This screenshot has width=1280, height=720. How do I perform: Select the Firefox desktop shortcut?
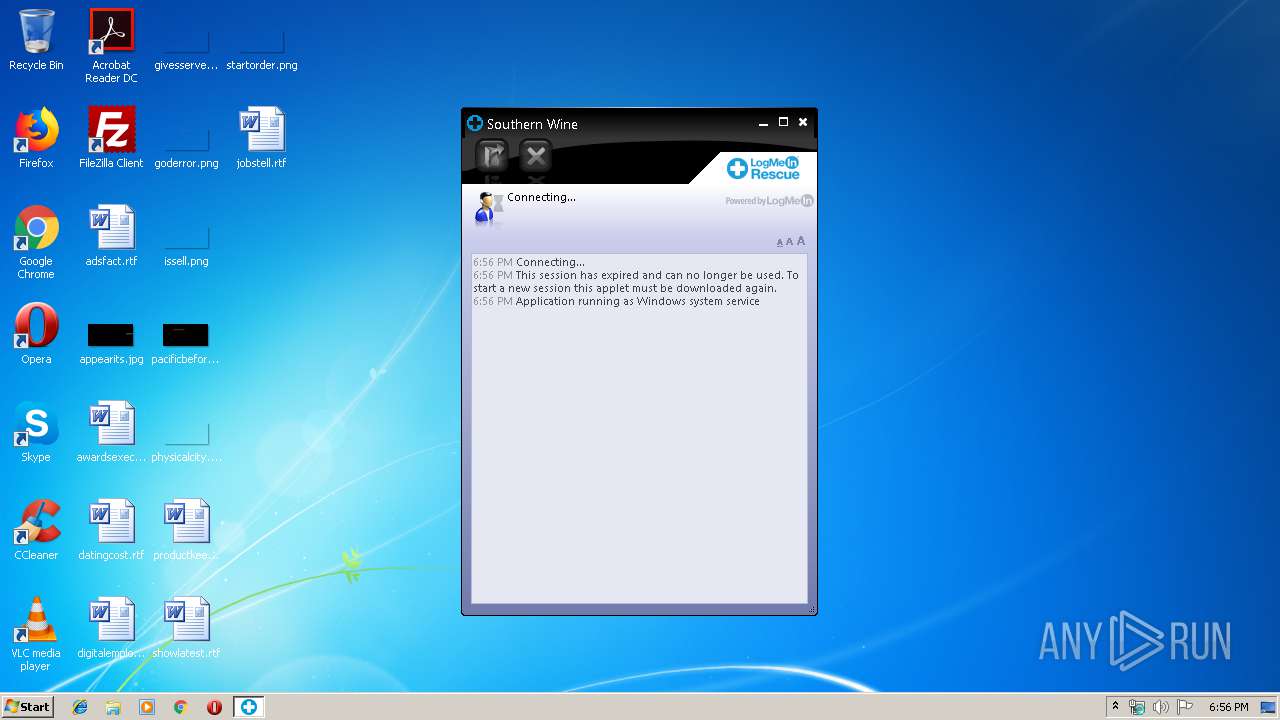coord(36,138)
